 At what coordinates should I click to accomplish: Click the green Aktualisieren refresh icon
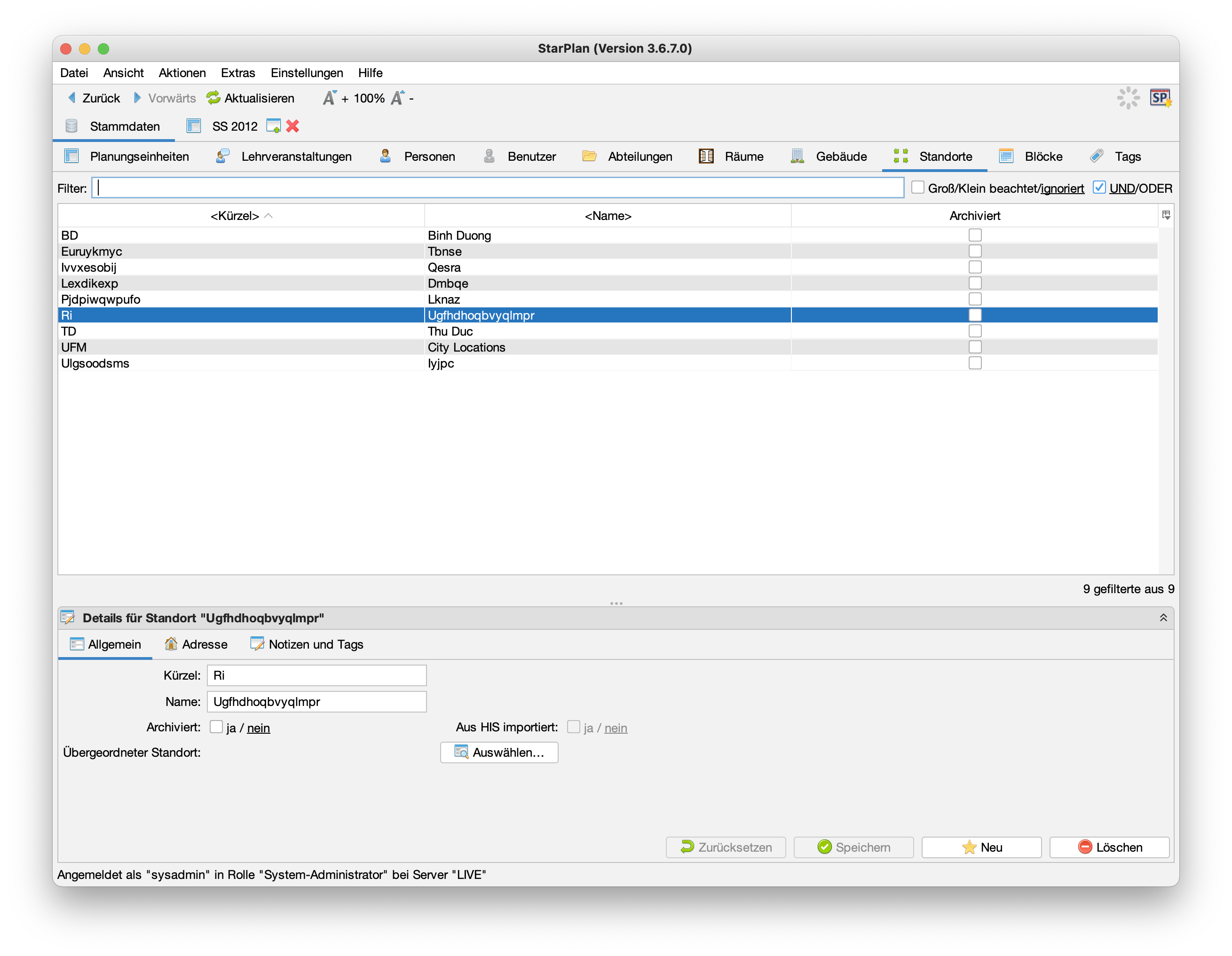coord(213,98)
